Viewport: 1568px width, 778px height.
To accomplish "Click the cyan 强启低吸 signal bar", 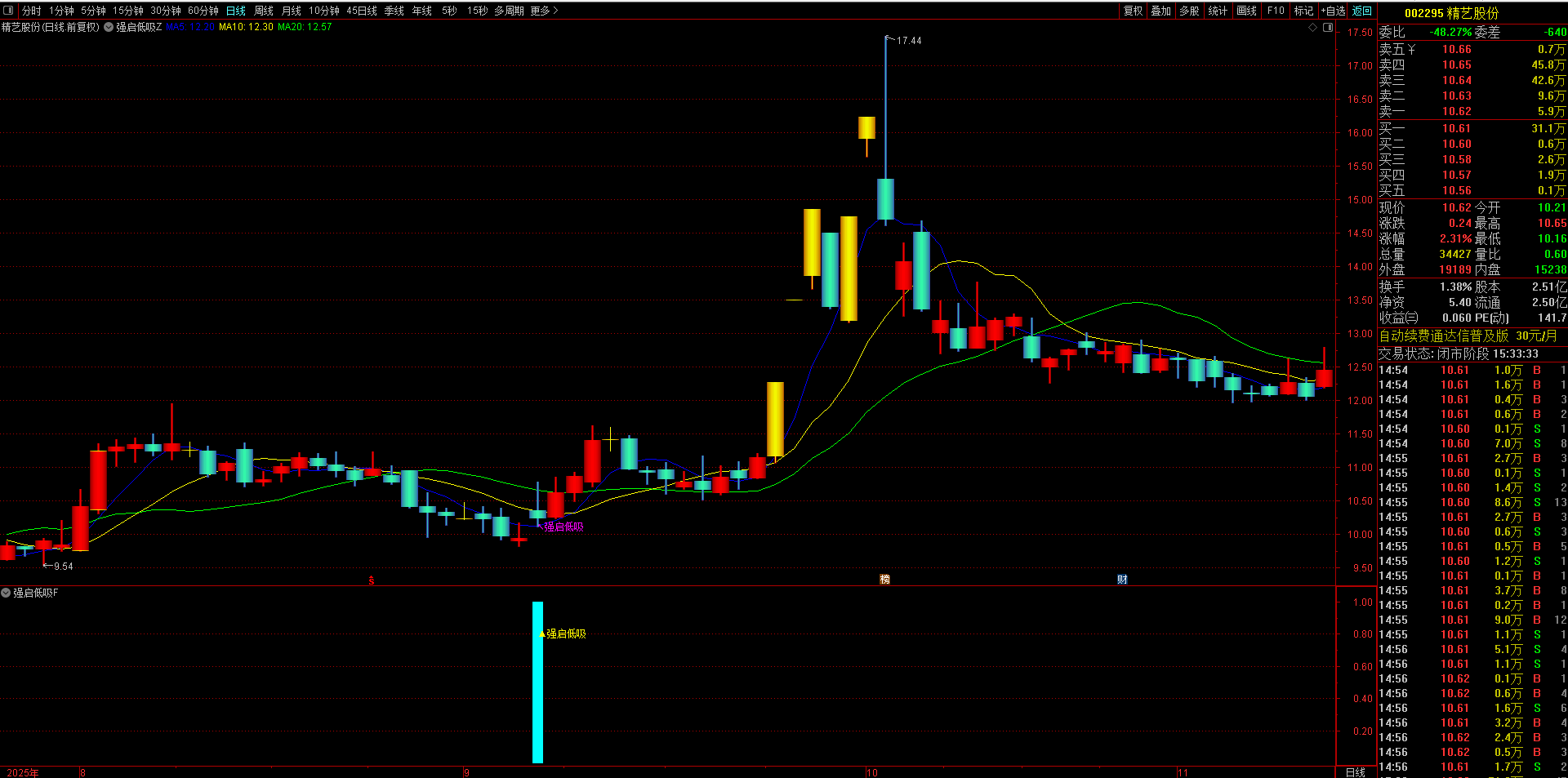I will pyautogui.click(x=537, y=682).
